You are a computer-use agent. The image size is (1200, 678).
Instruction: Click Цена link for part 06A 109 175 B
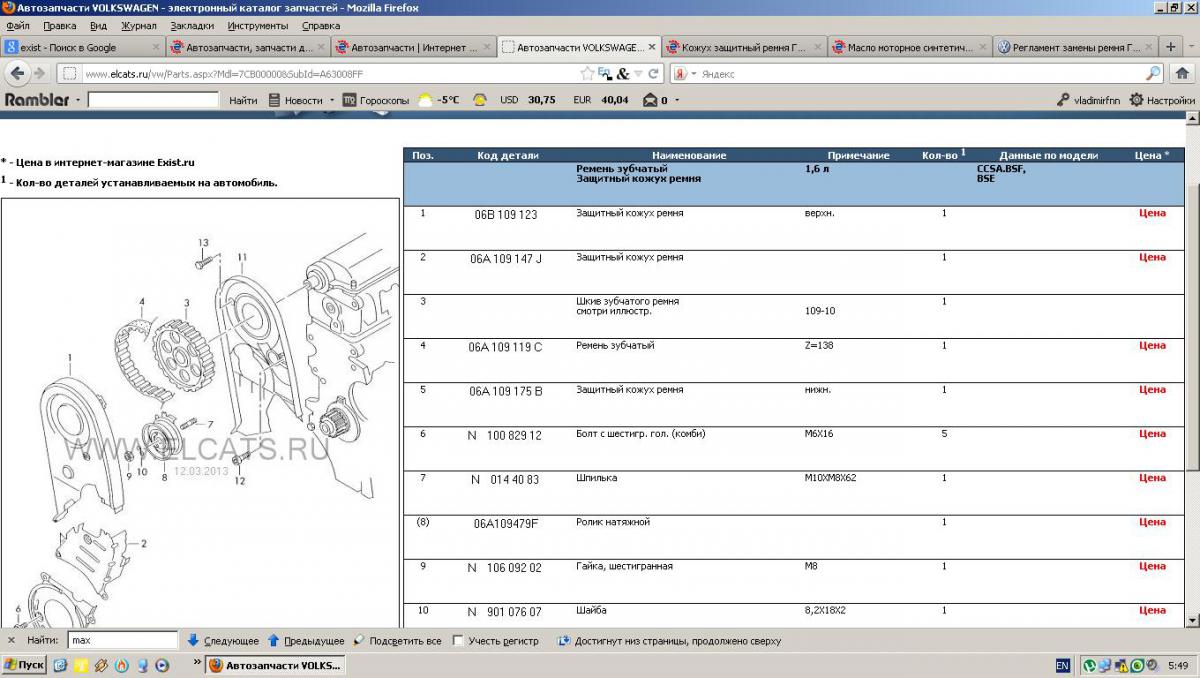(x=1152, y=389)
